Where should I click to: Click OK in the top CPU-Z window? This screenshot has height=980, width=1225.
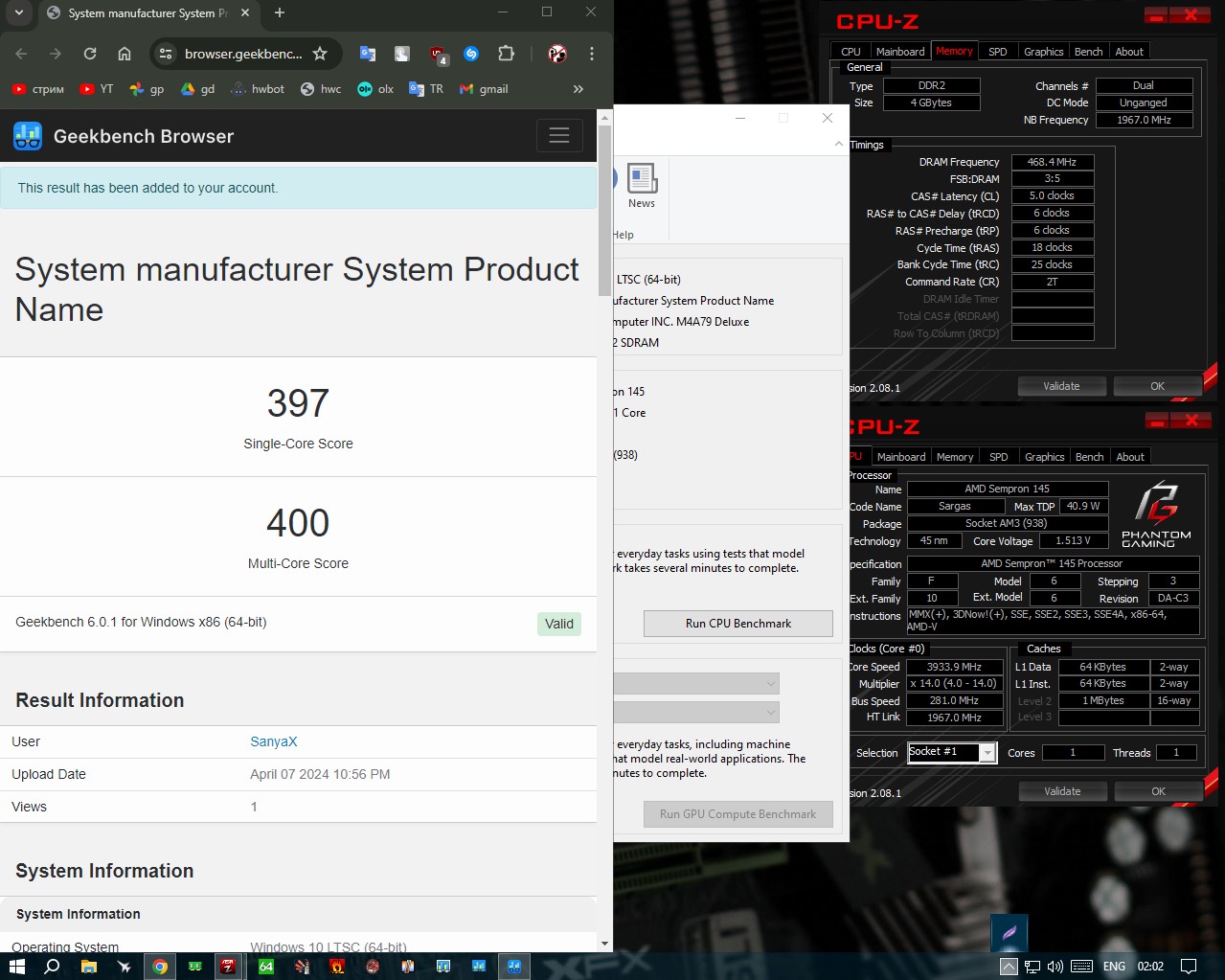pos(1157,386)
